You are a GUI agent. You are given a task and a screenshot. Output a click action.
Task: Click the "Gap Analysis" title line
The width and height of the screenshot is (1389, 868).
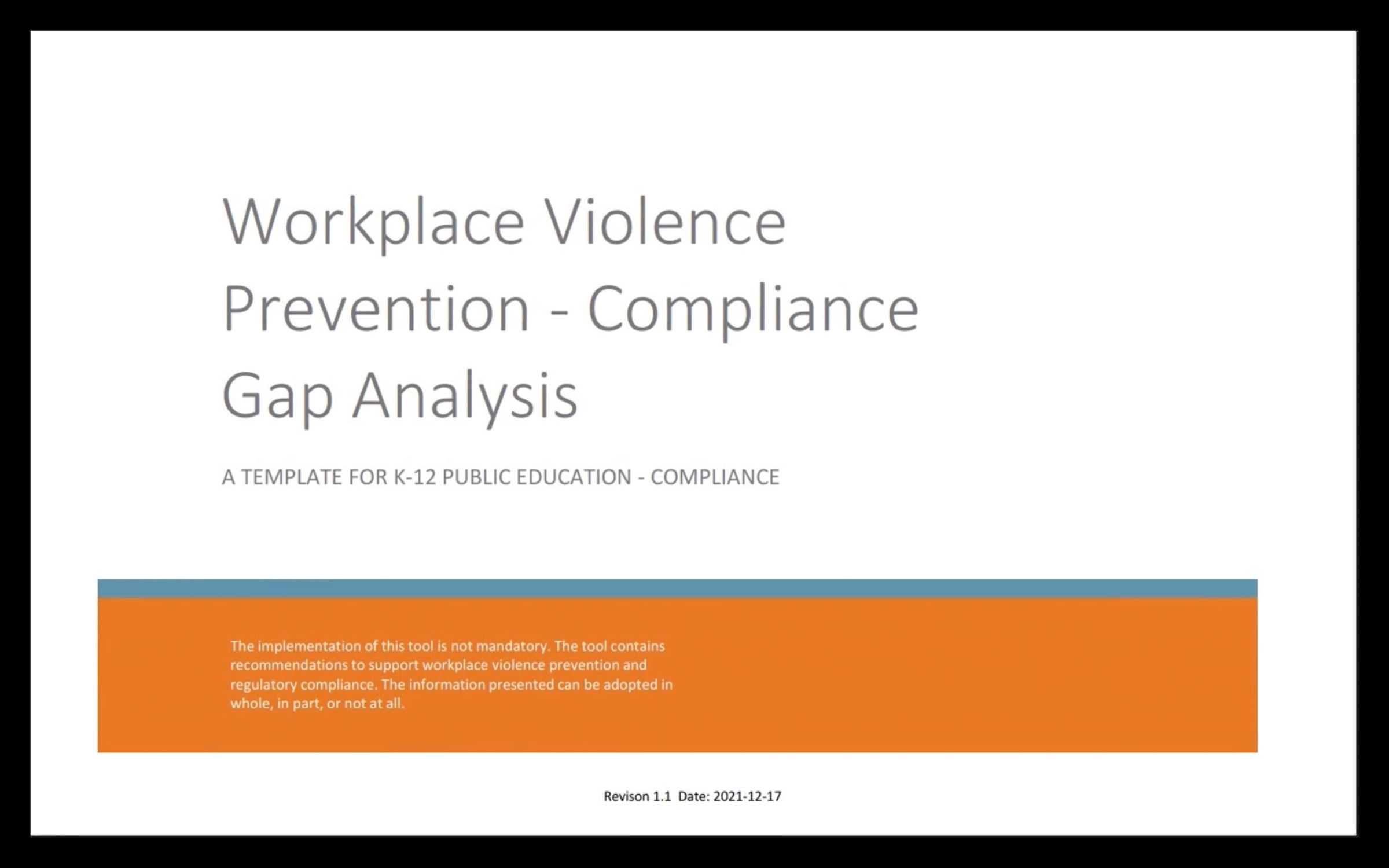point(400,396)
